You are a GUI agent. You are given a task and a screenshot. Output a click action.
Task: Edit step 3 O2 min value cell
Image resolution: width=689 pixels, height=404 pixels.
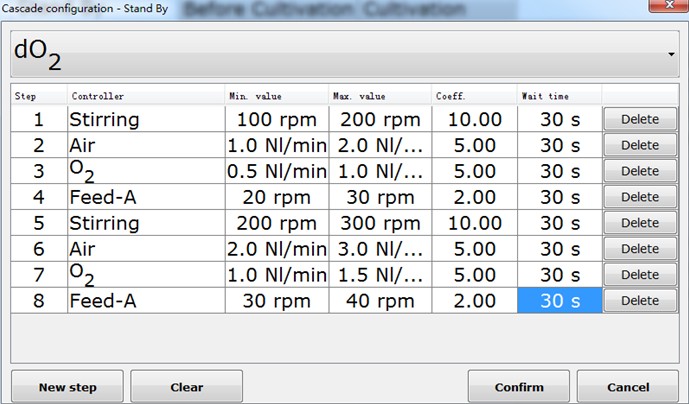[277, 171]
